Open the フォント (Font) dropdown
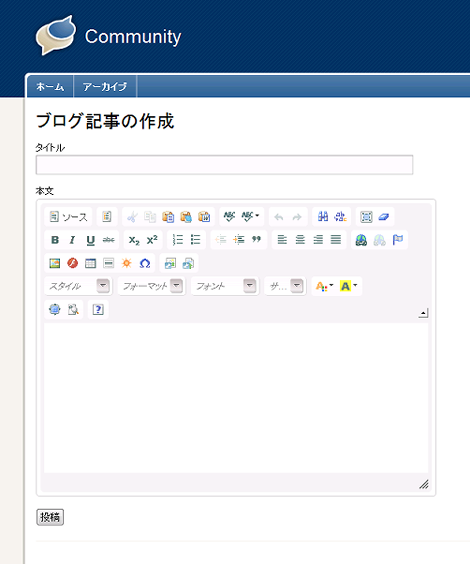The height and width of the screenshot is (564, 470). pyautogui.click(x=225, y=286)
